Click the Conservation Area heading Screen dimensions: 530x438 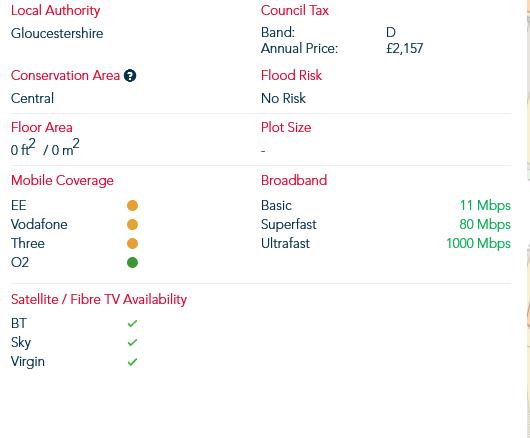(65, 75)
